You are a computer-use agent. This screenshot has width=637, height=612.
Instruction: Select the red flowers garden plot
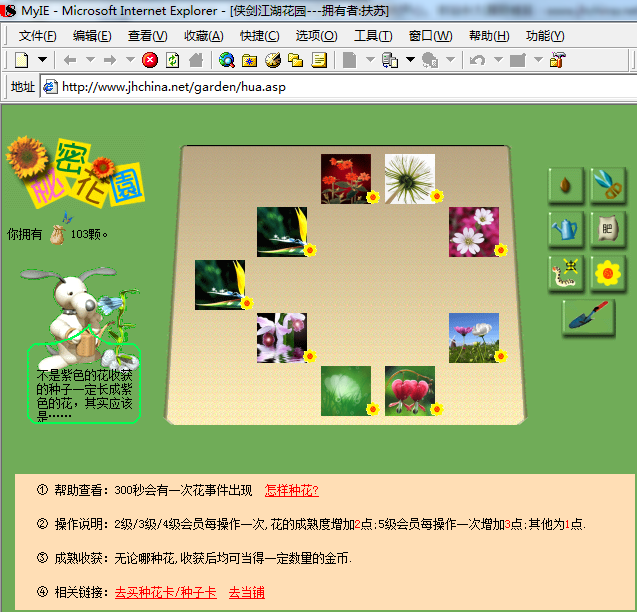pyautogui.click(x=346, y=178)
